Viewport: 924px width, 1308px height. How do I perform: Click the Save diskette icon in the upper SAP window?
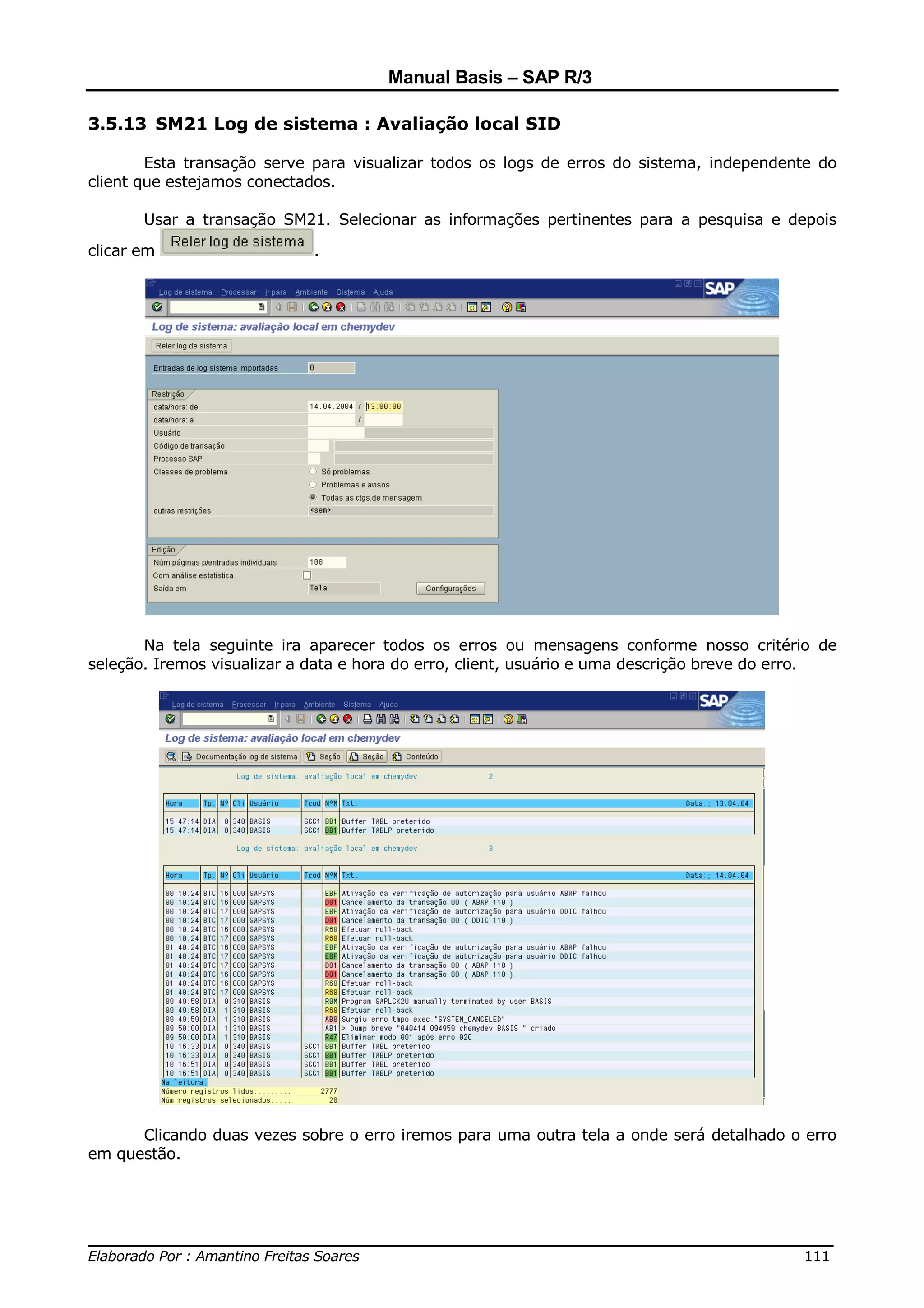(292, 307)
